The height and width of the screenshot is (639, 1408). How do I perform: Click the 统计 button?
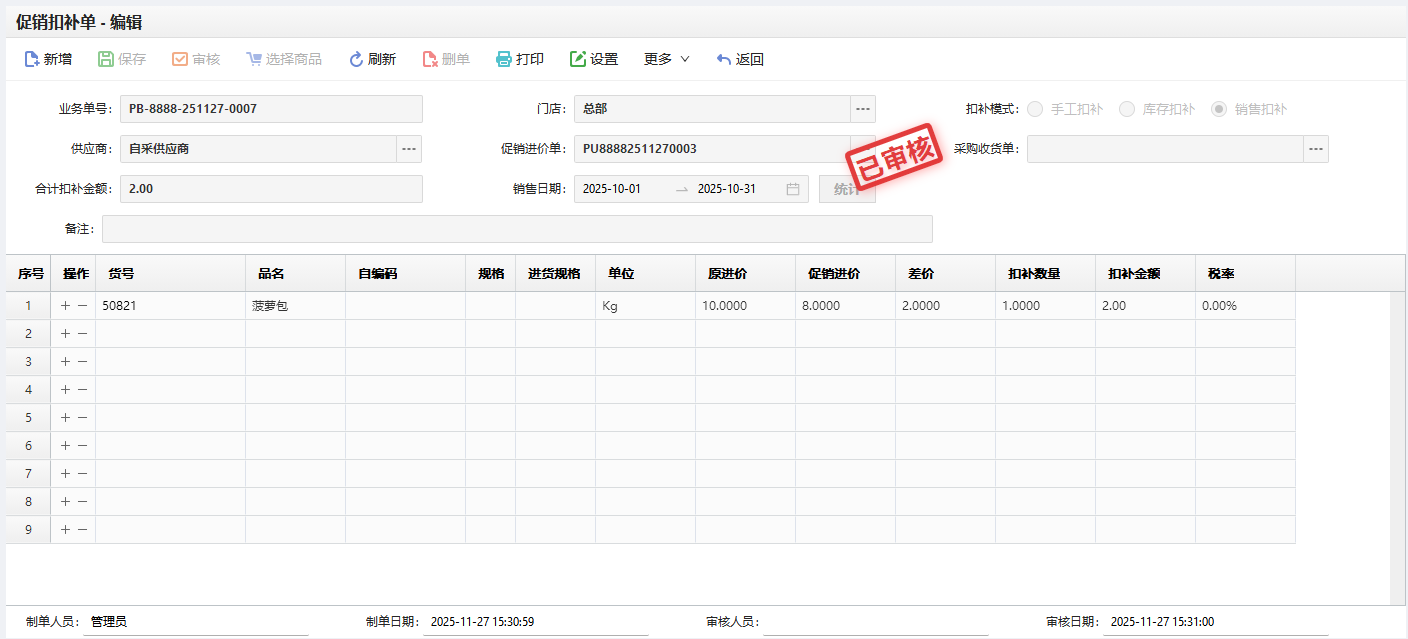847,189
